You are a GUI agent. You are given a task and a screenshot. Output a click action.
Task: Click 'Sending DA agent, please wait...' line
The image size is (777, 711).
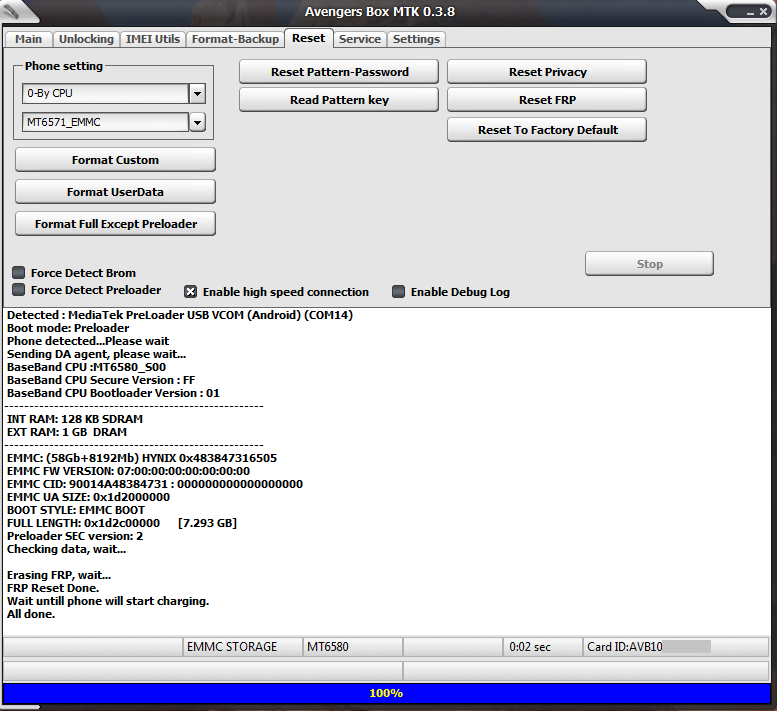click(x=97, y=354)
